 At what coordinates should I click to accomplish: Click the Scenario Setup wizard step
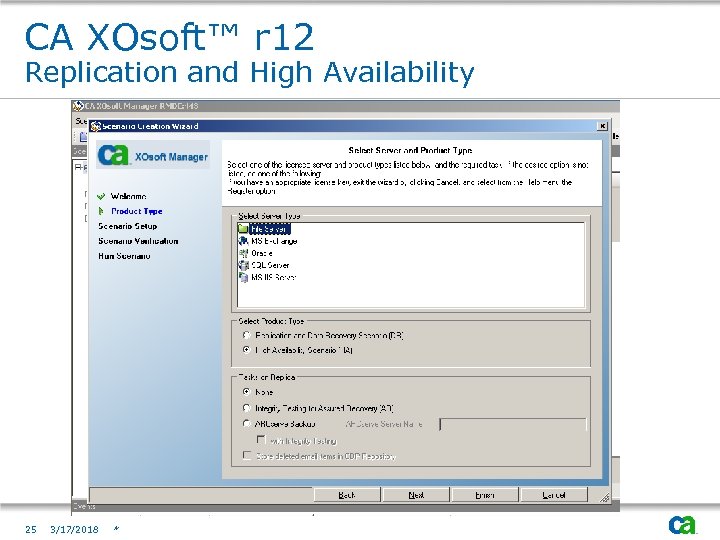pos(128,226)
